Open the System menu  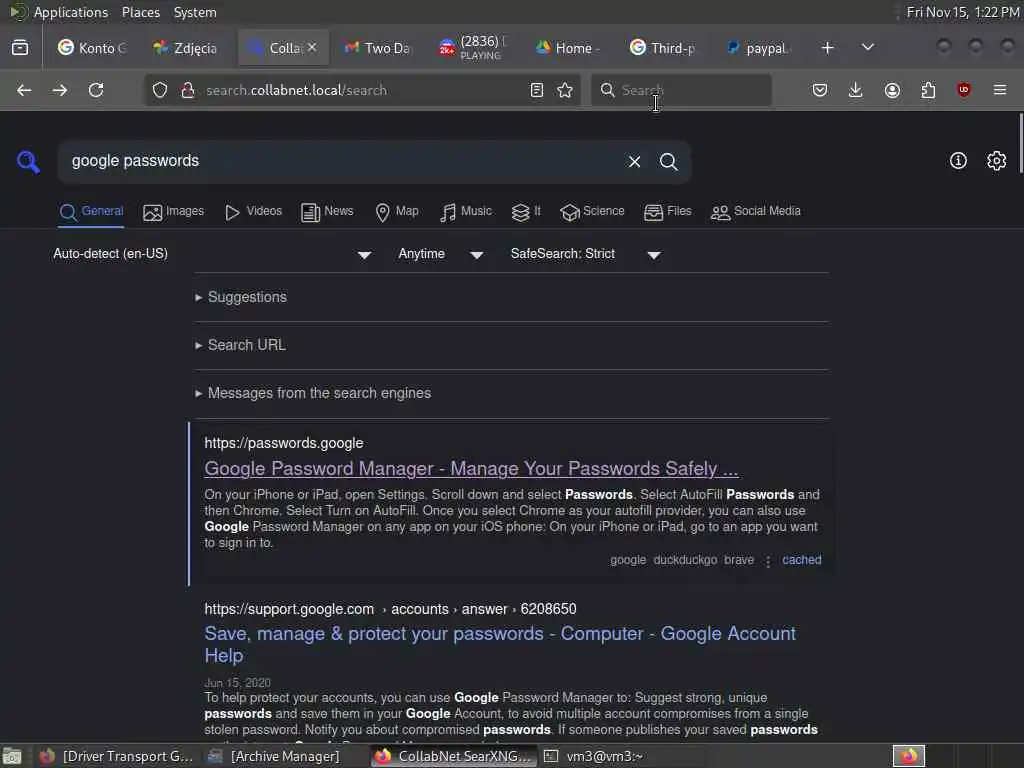195,12
